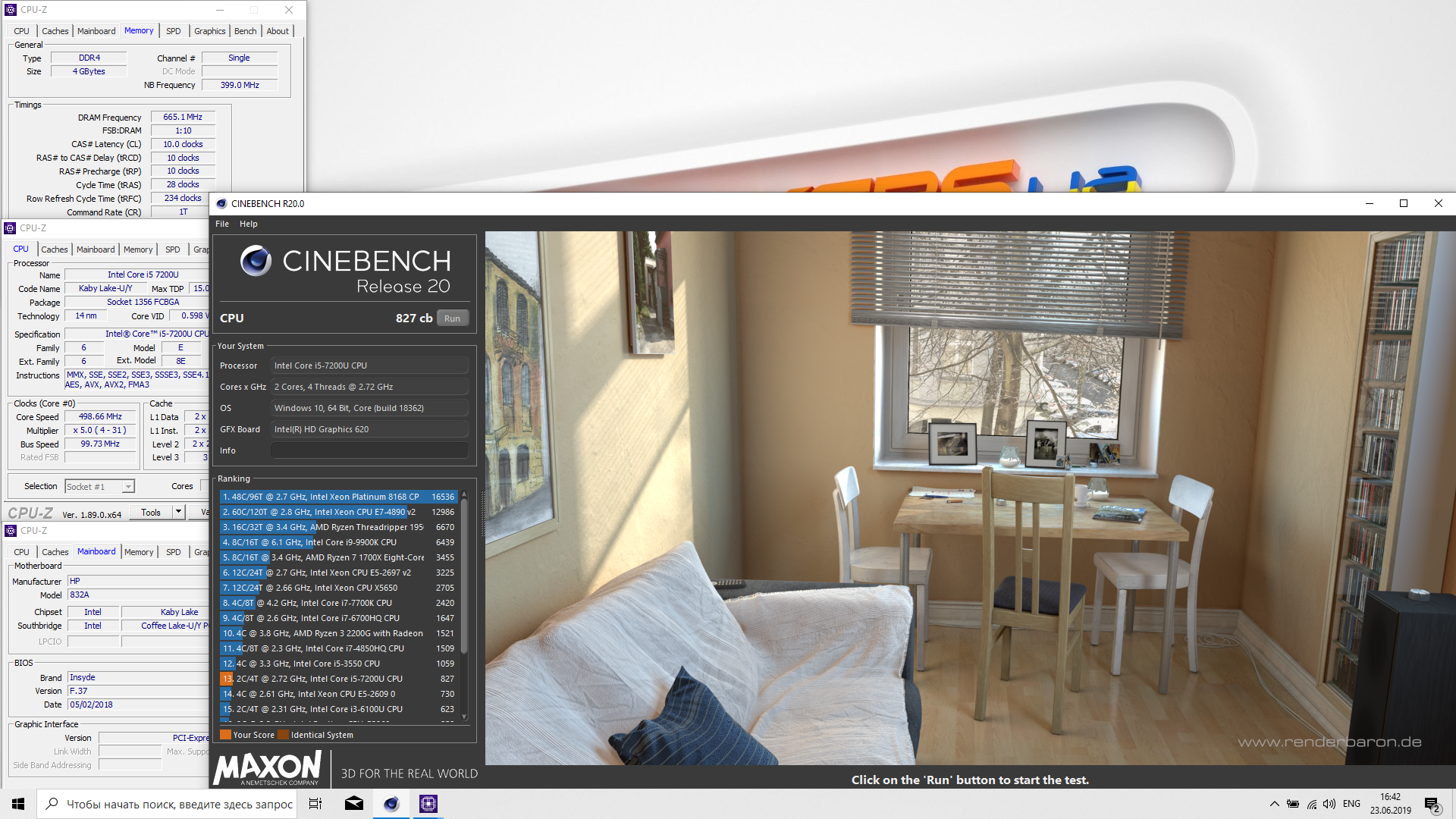Switch top CPU-Z window to CPU tab
Screen dimensions: 1456x819
point(21,31)
